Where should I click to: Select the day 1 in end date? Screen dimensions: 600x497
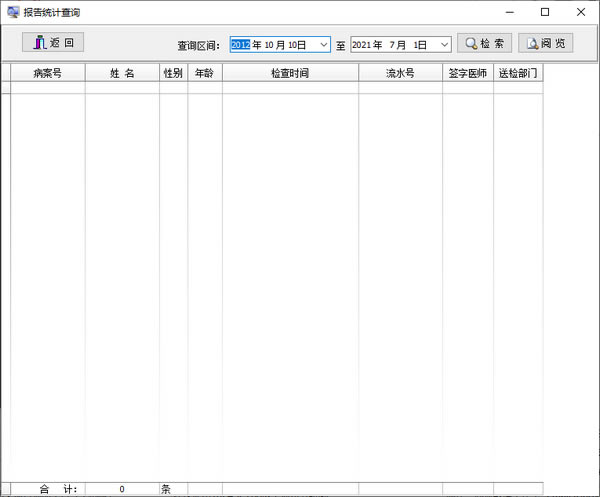(x=416, y=45)
